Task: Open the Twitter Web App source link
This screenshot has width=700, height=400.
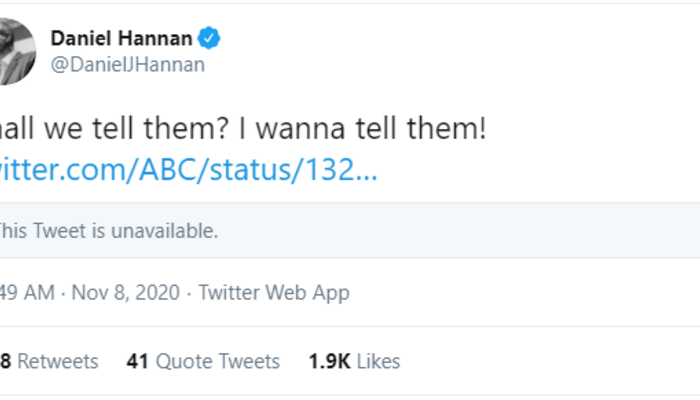Action: (x=274, y=293)
